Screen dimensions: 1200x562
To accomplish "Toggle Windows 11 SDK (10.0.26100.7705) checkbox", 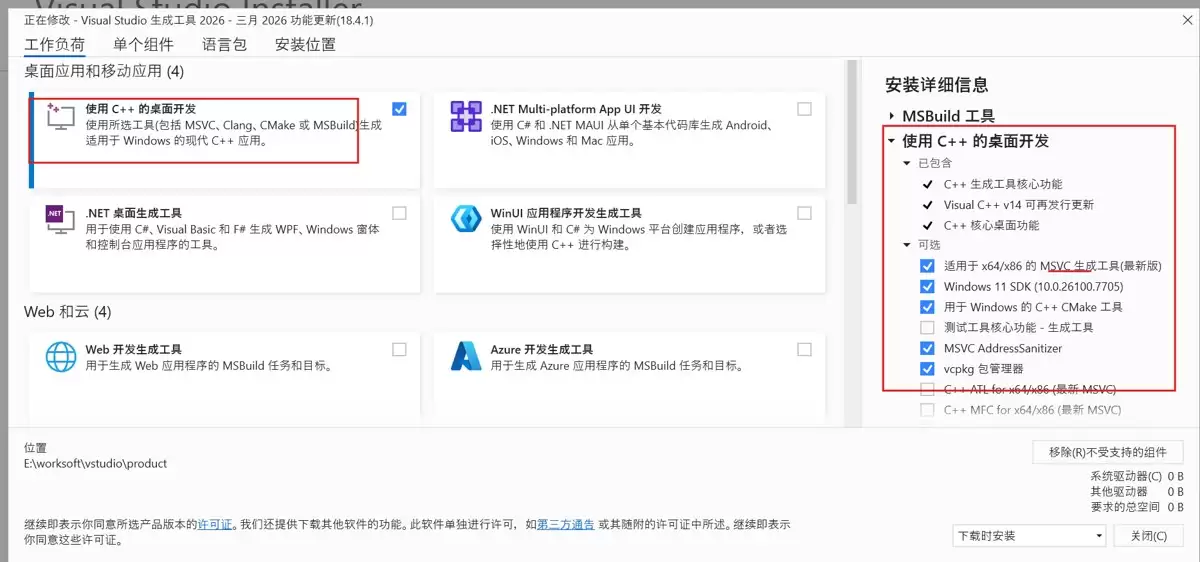I will (927, 286).
